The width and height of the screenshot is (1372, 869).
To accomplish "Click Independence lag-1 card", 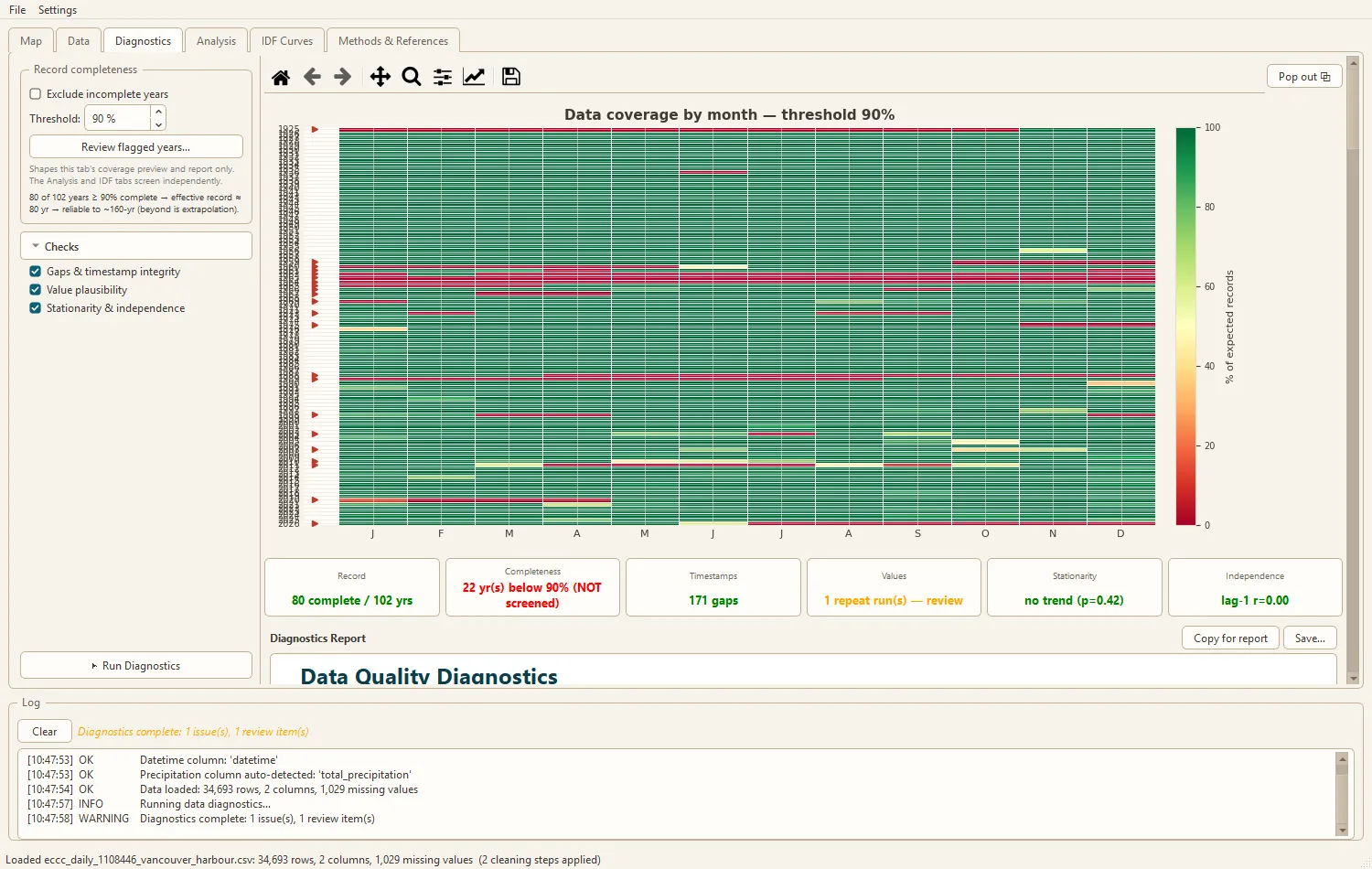I will 1255,587.
